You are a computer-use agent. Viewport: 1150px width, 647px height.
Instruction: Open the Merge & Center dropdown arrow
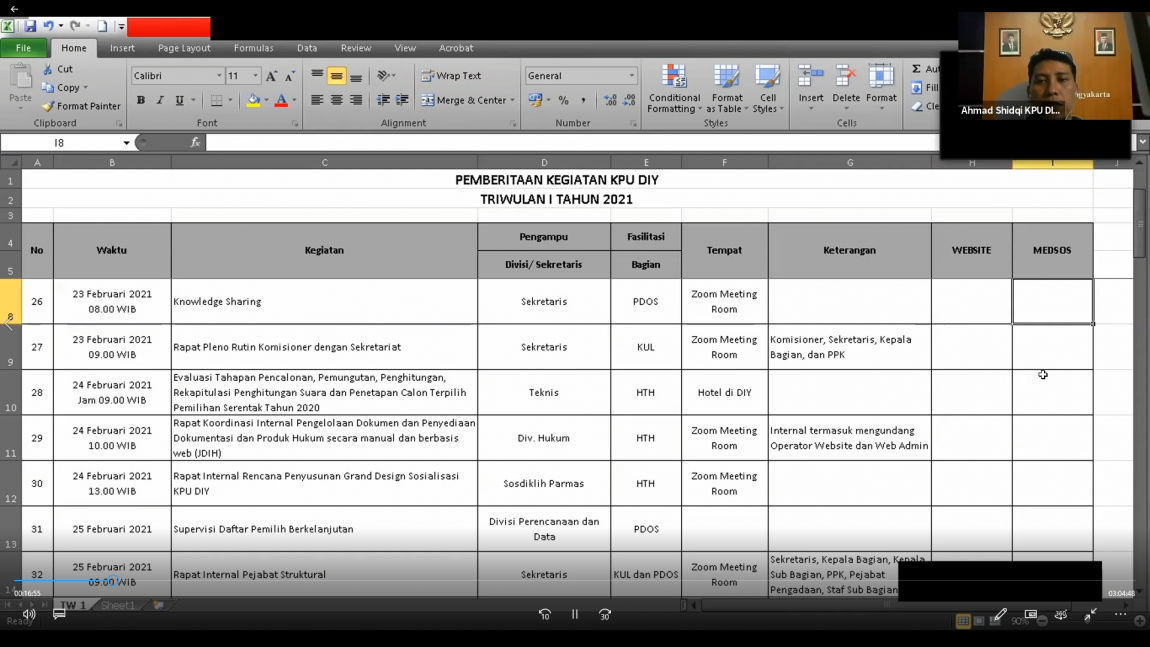click(x=512, y=101)
